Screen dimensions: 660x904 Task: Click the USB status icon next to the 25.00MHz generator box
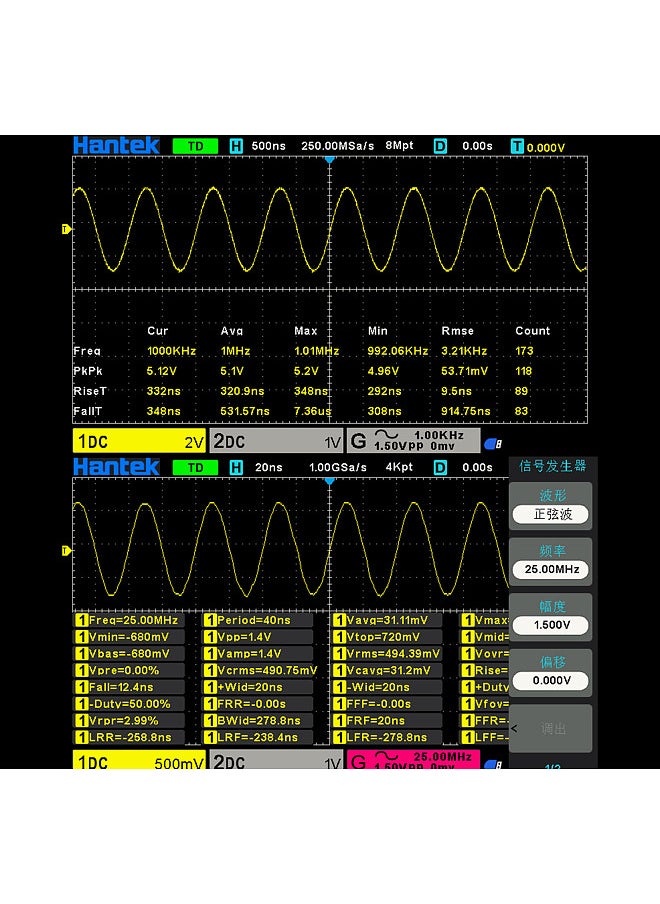[493, 764]
